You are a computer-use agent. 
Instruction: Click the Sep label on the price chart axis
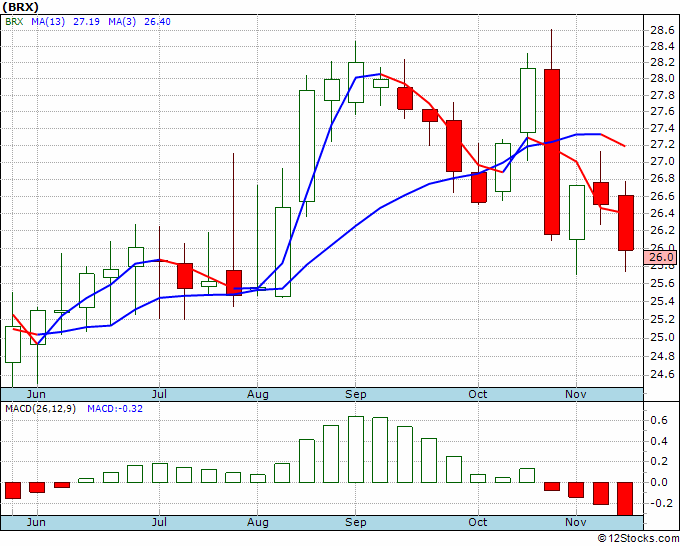356,394
